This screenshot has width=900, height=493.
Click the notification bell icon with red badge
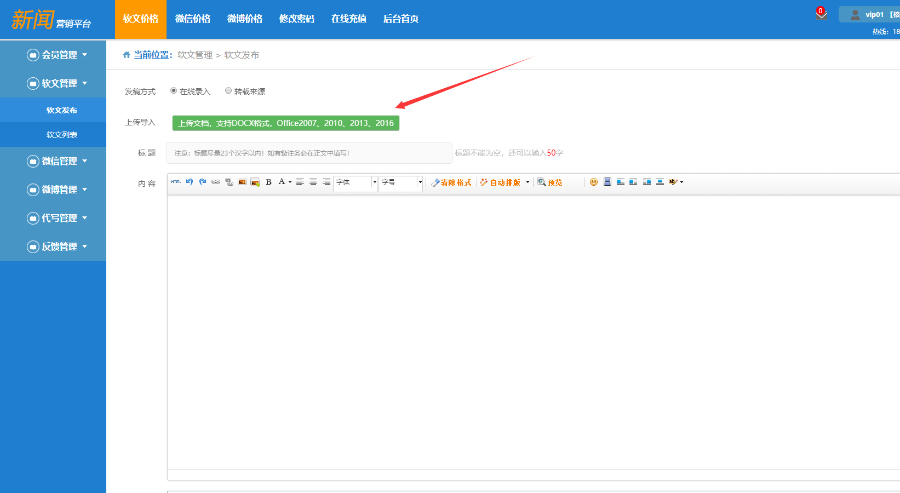point(821,14)
